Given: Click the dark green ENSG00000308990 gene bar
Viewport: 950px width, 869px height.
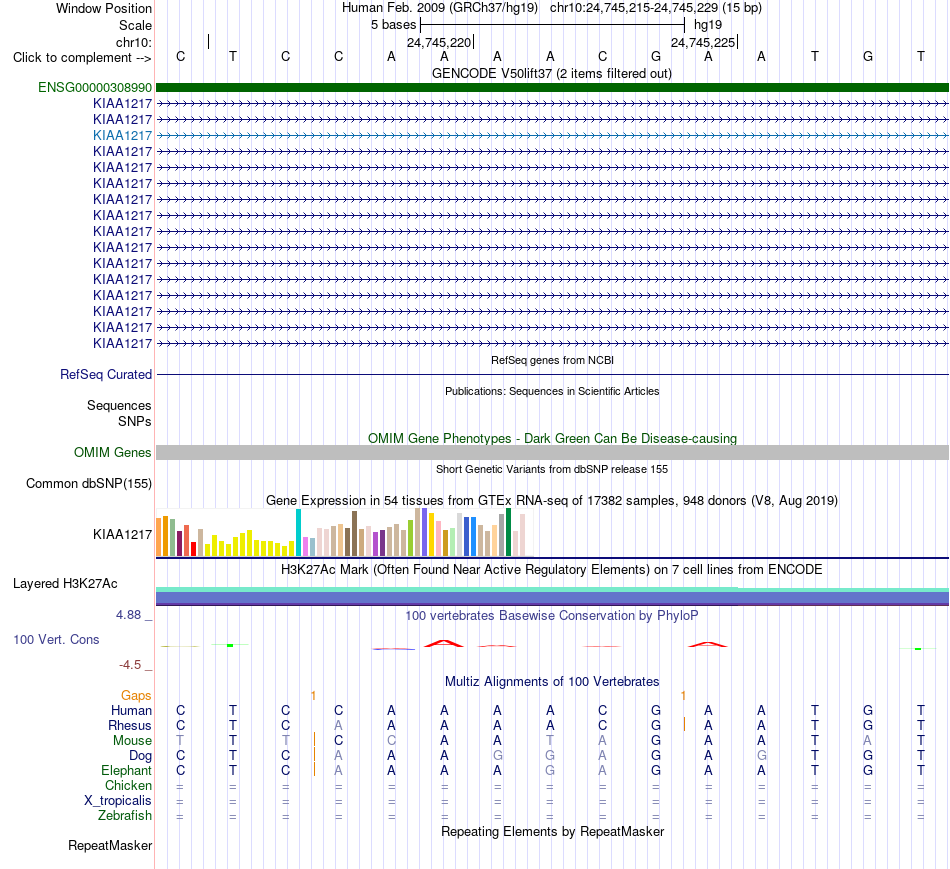Looking at the screenshot, I should [x=553, y=87].
